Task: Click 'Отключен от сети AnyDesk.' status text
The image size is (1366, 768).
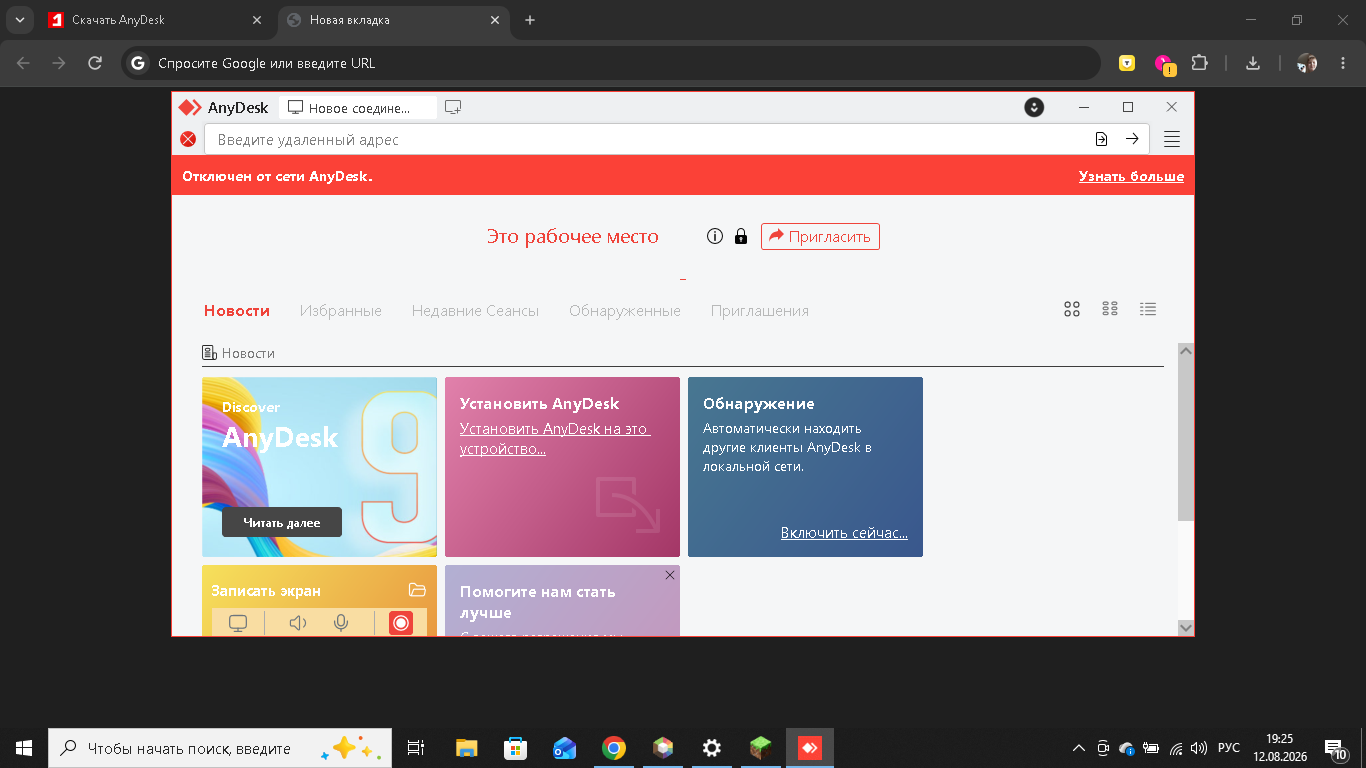Action: 277,176
